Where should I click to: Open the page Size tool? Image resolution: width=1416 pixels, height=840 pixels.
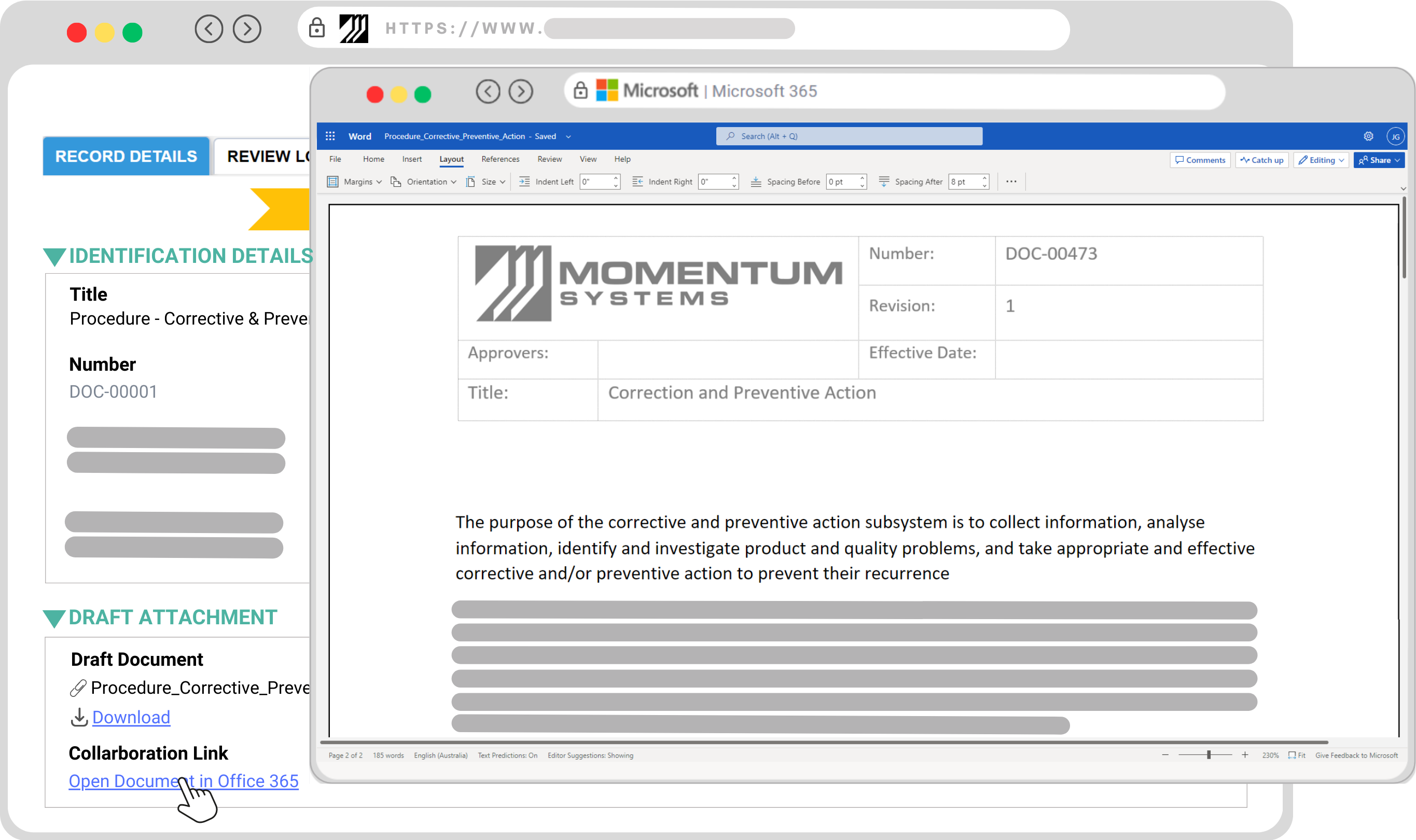(x=485, y=181)
